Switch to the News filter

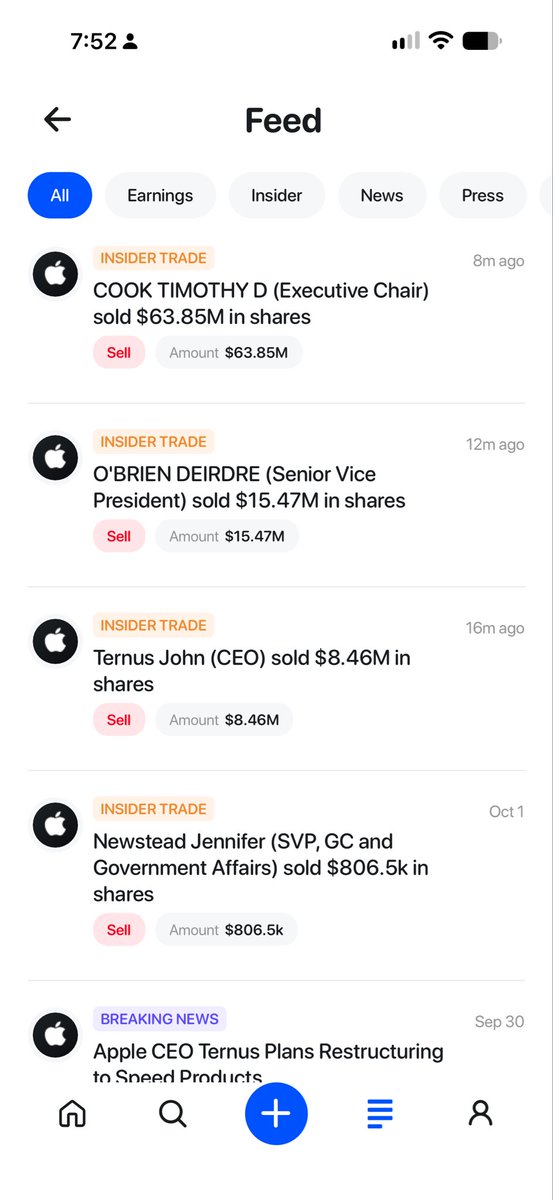382,195
